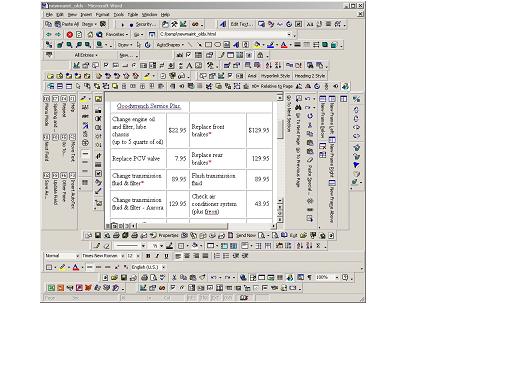Click the Security... button
Screen dimensions: 512x384
point(146,24)
